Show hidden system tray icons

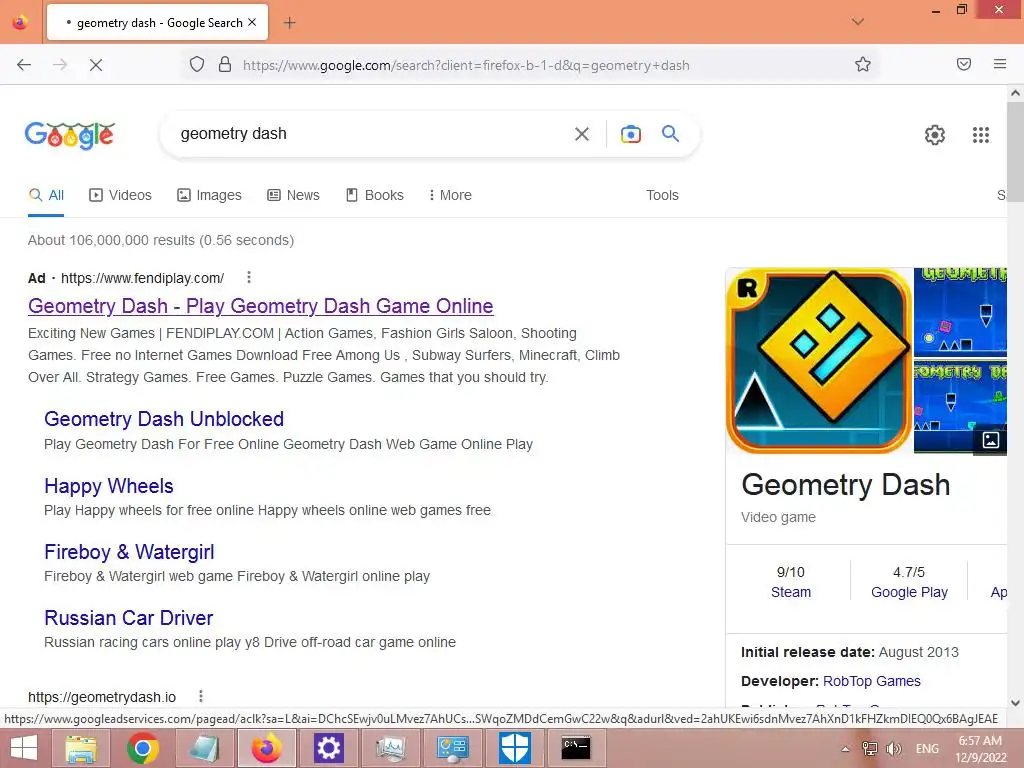tap(845, 749)
